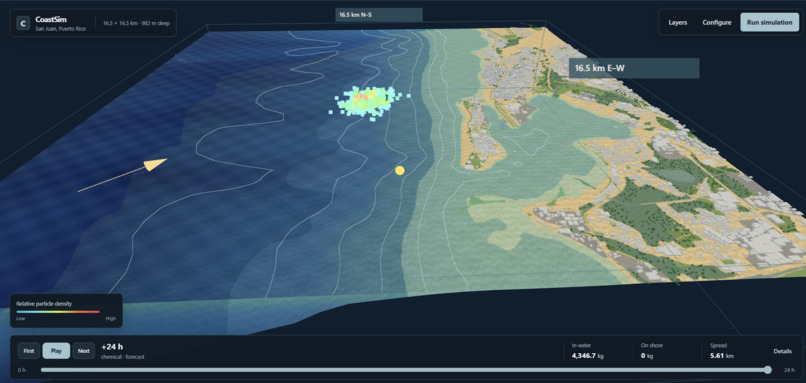Click the CoastSim title text
Image resolution: width=806 pixels, height=383 pixels.
[x=51, y=19]
